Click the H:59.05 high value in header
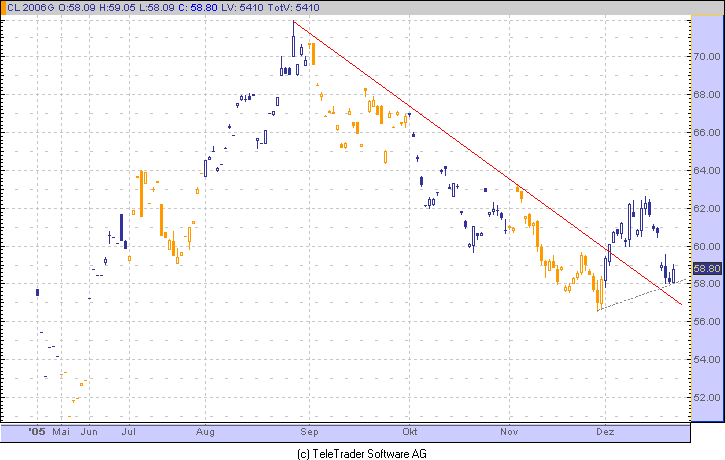Viewport: 725px width, 460px height. click(119, 8)
